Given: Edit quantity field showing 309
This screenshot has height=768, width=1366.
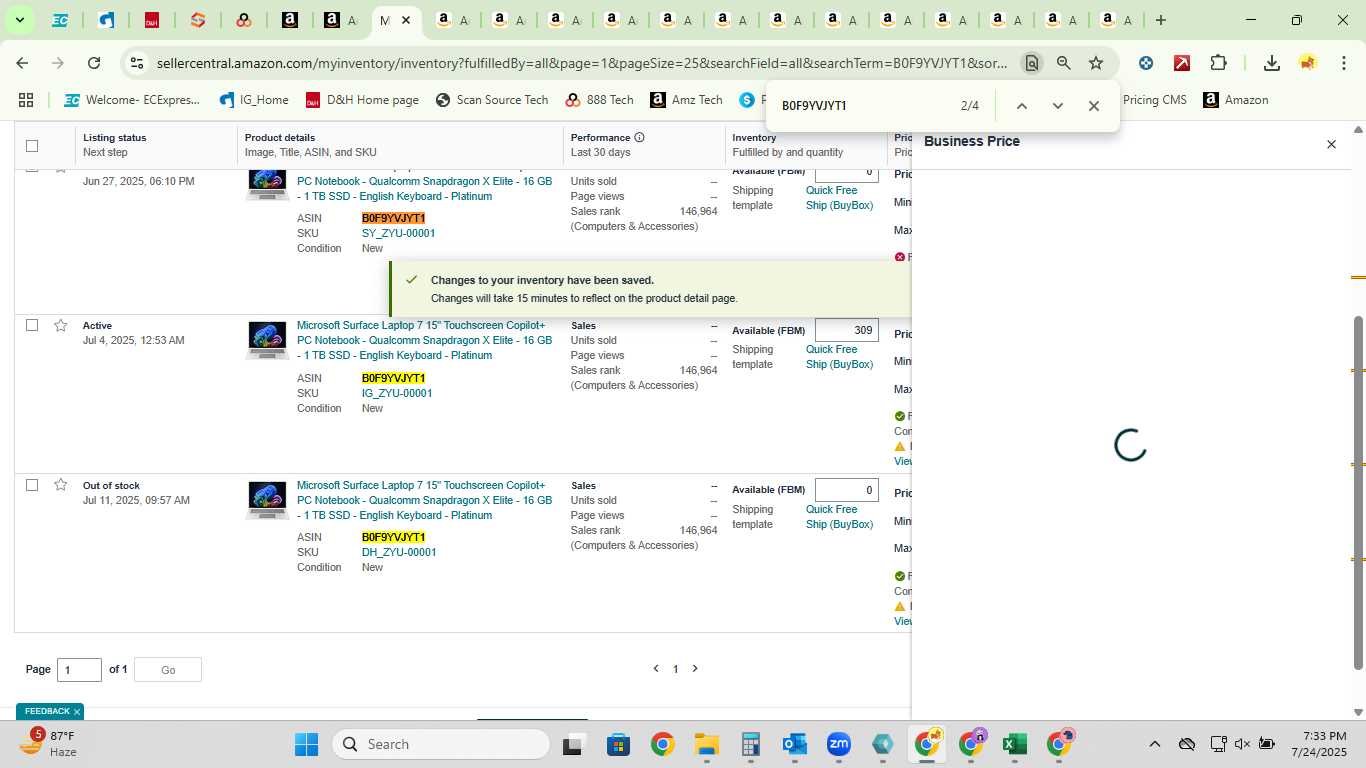Looking at the screenshot, I should tap(846, 330).
